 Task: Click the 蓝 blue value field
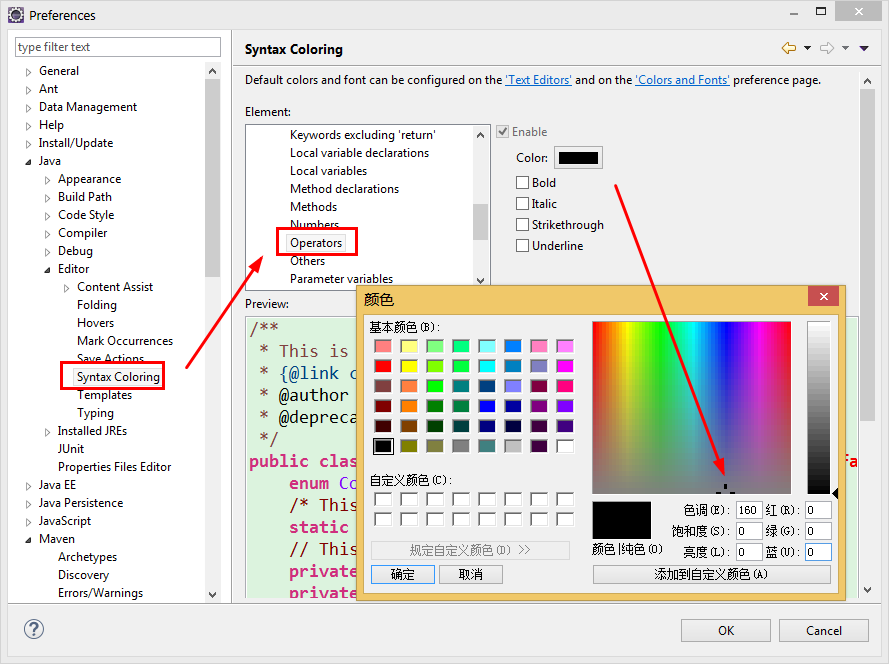click(818, 552)
